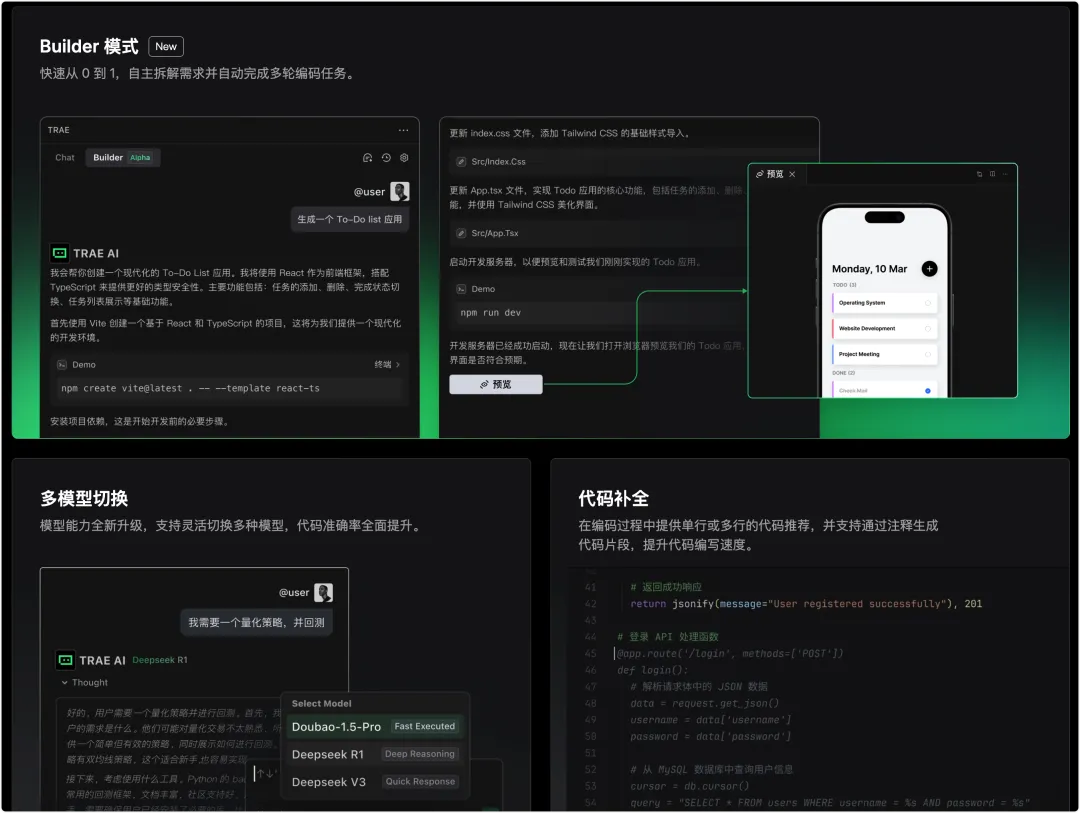
Task: Click the 预览 preview button
Action: point(496,384)
